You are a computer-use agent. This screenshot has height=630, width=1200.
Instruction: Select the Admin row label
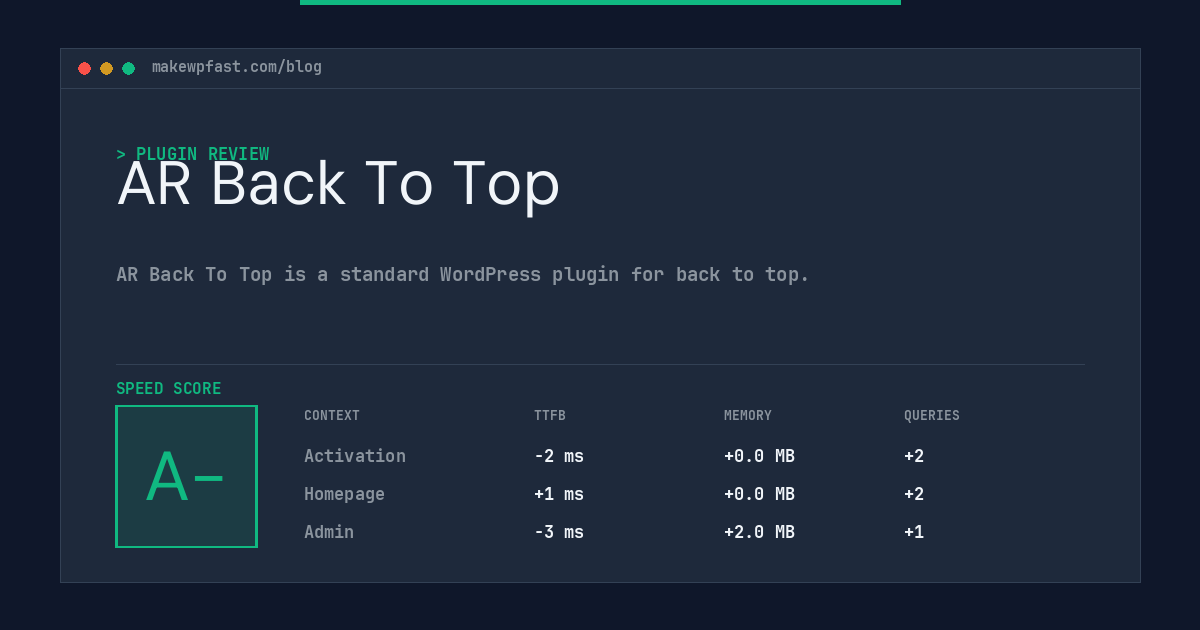coord(329,532)
